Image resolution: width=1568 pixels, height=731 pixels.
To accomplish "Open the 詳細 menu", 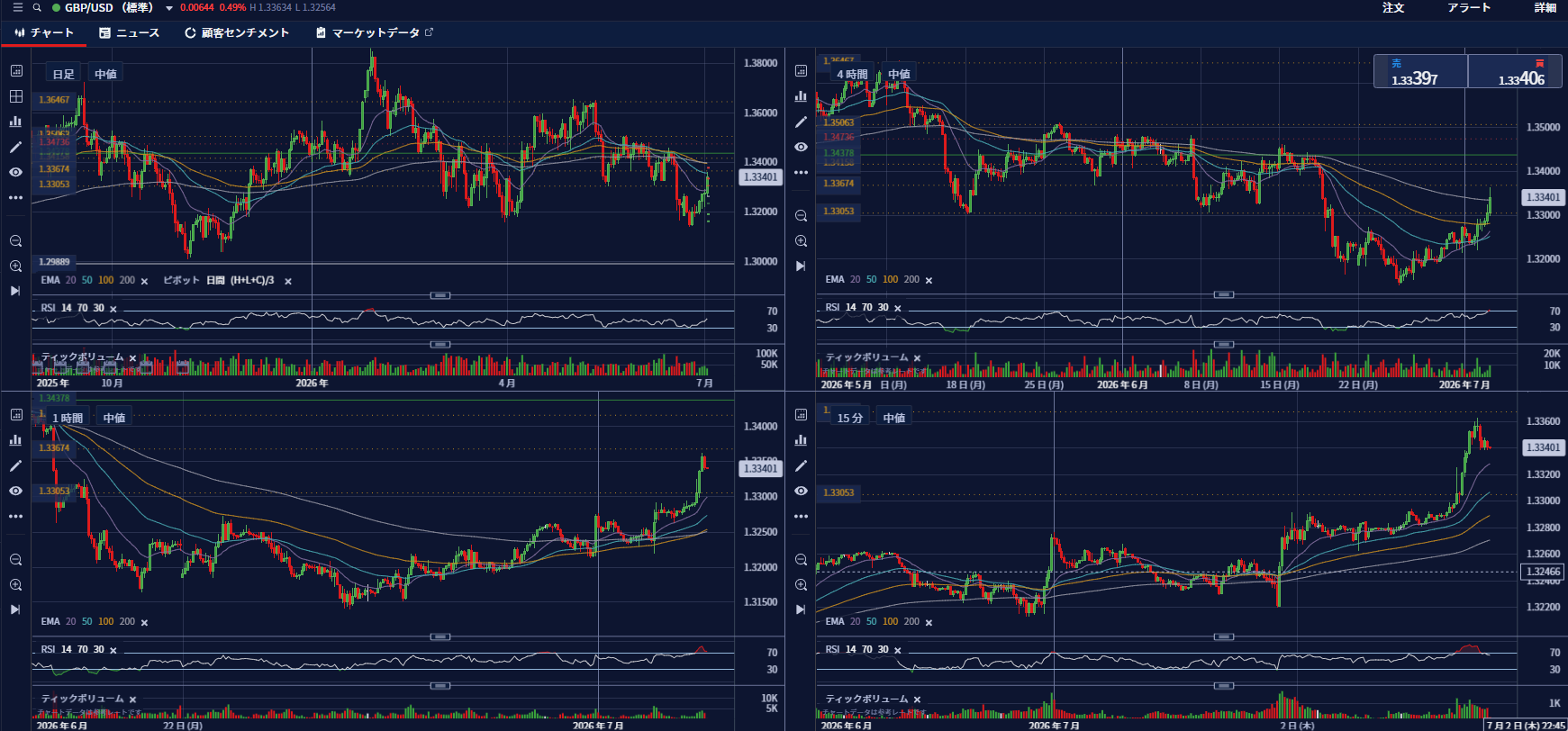I will [1545, 7].
